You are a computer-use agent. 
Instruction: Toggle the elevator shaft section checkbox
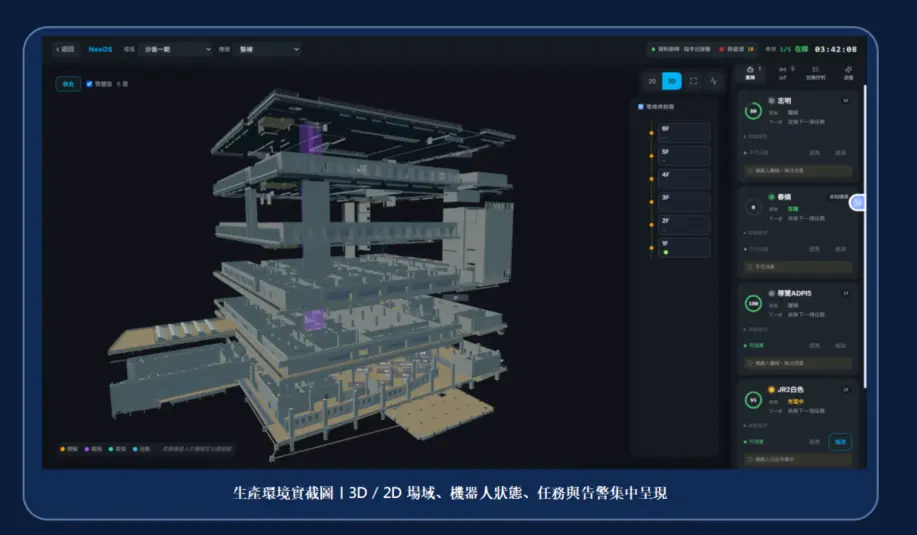(x=640, y=106)
